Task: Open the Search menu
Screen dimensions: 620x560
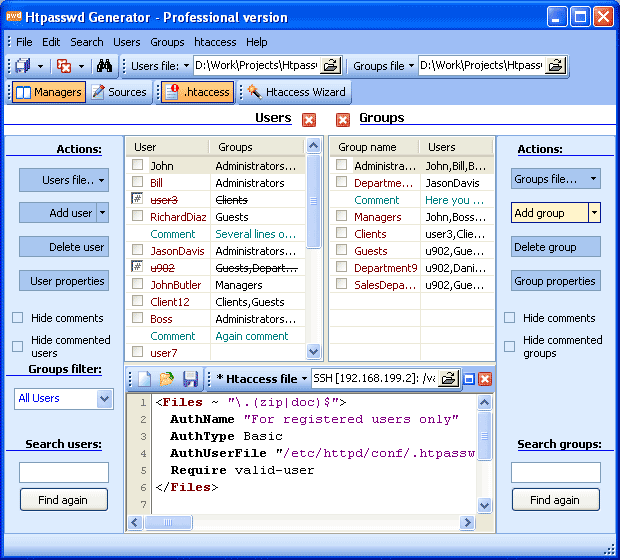Action: pyautogui.click(x=87, y=42)
